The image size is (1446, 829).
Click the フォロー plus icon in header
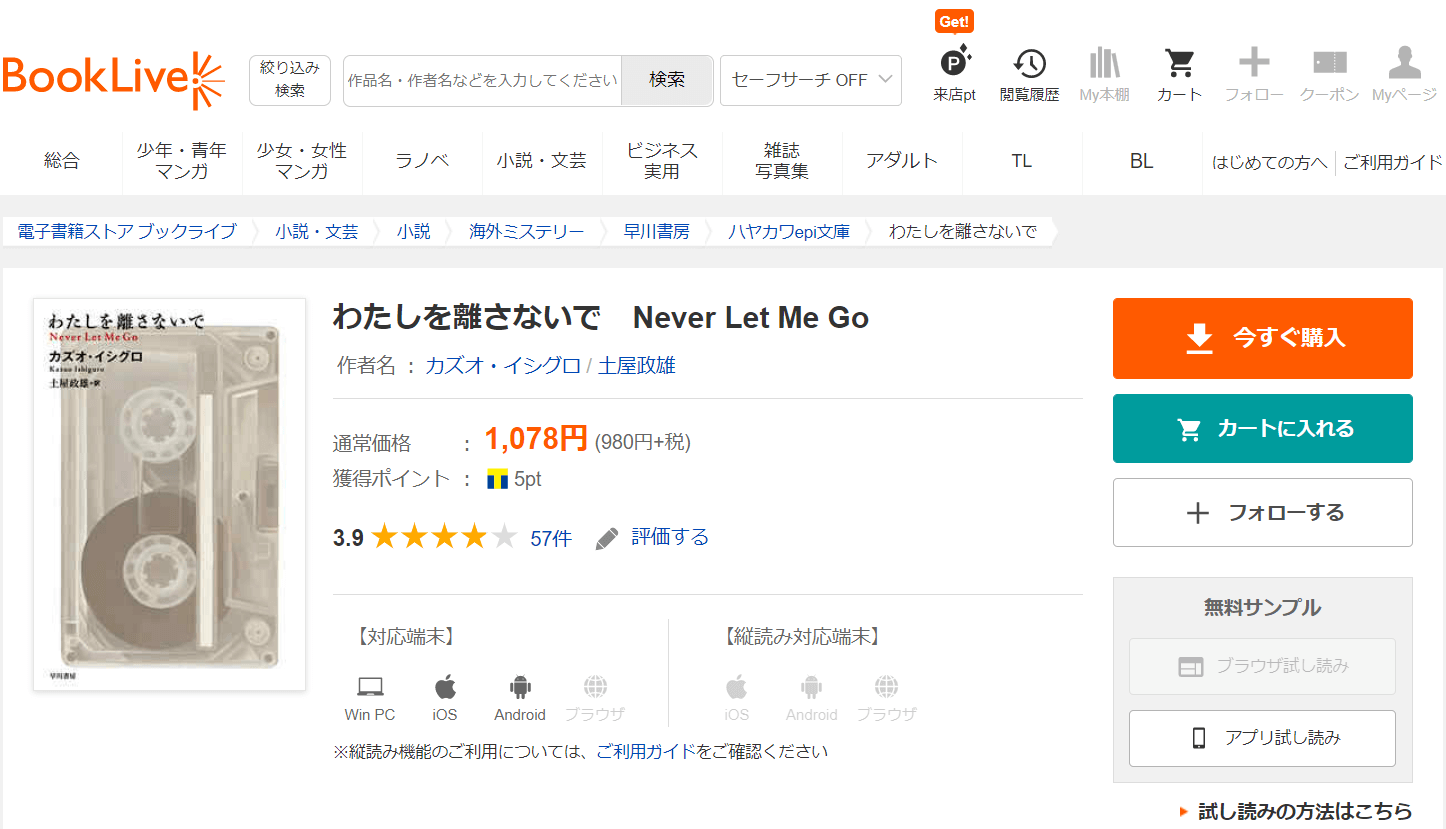click(x=1254, y=64)
